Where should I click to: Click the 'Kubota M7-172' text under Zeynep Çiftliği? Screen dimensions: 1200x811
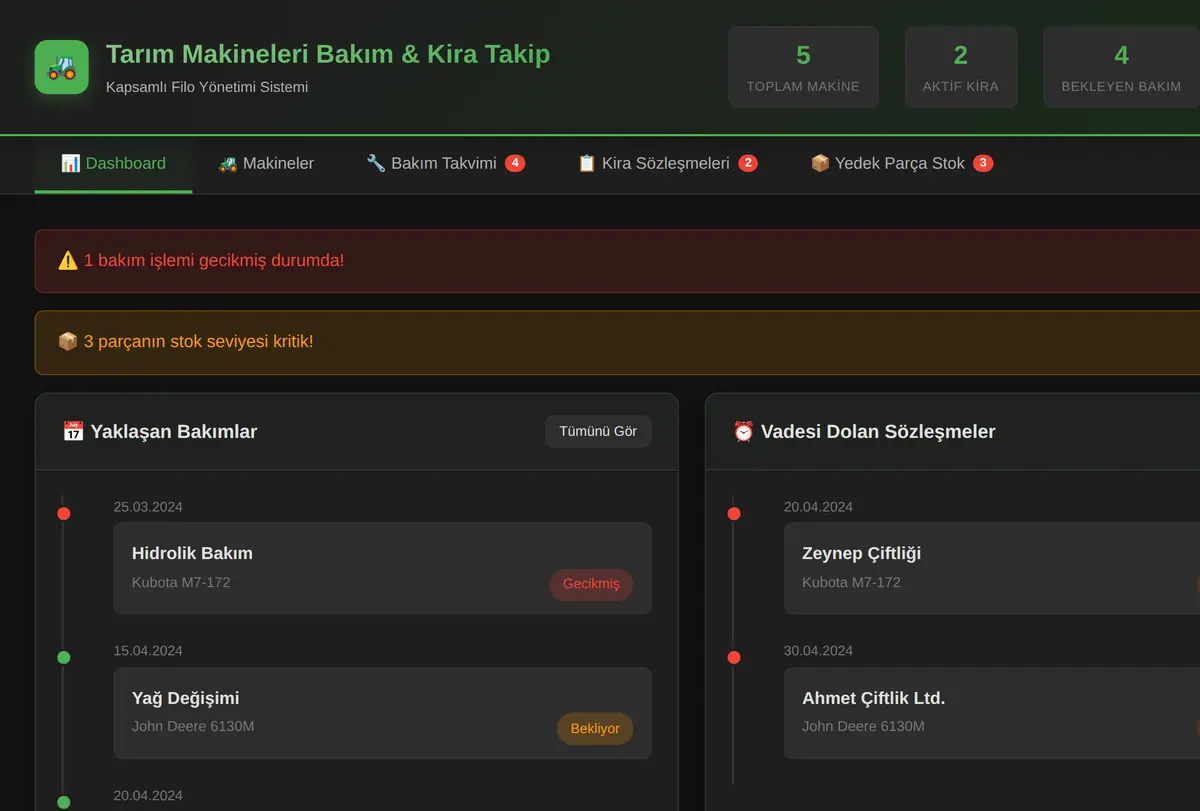tap(851, 582)
